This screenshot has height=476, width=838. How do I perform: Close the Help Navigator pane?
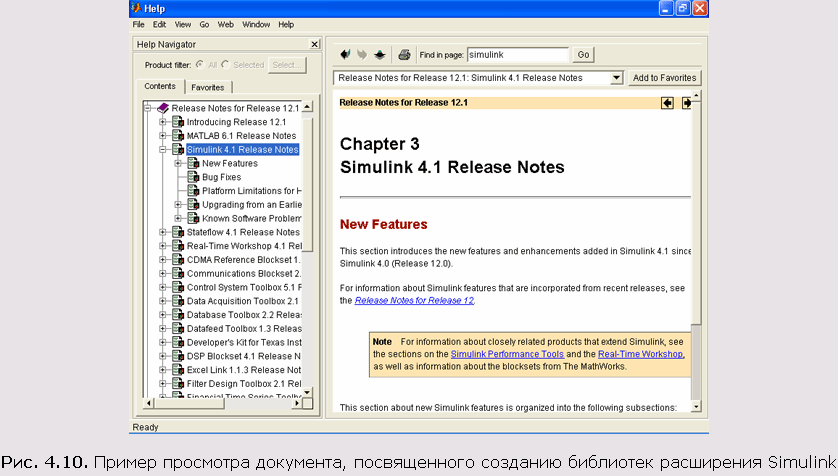tap(315, 44)
